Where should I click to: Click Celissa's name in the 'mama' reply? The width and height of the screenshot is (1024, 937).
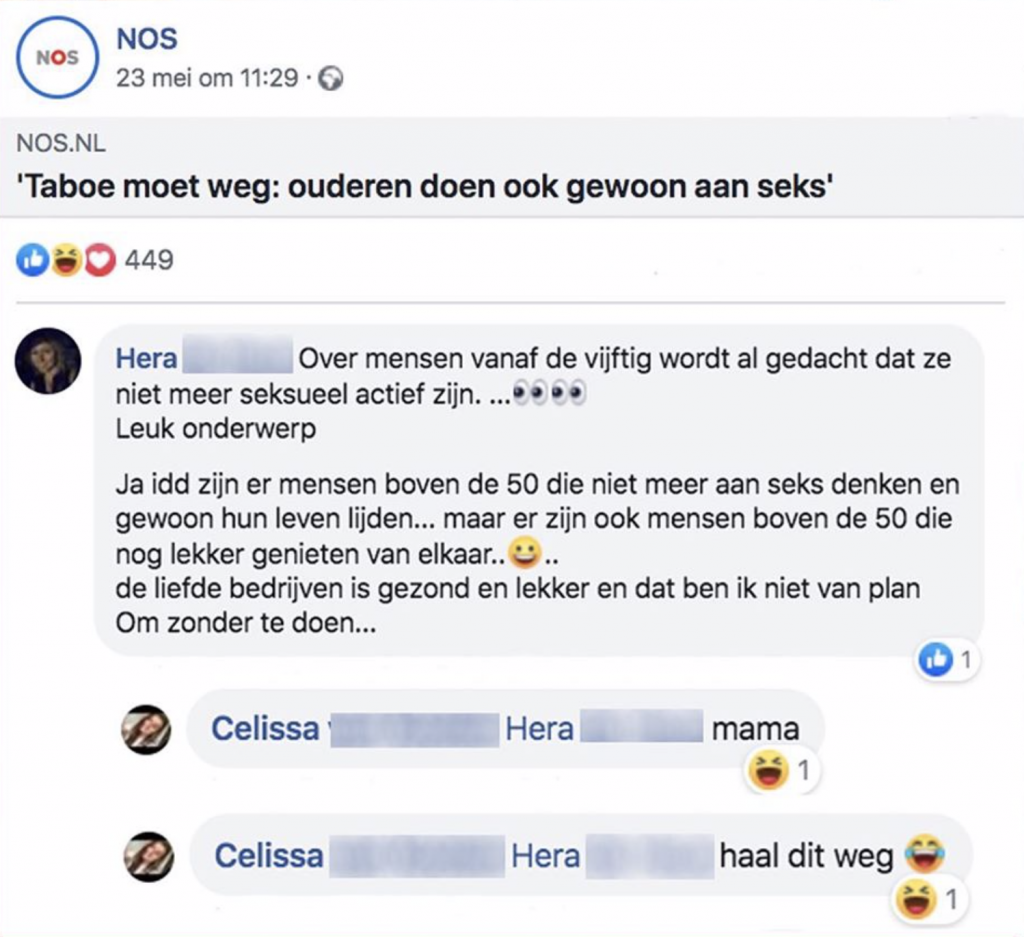(x=264, y=729)
